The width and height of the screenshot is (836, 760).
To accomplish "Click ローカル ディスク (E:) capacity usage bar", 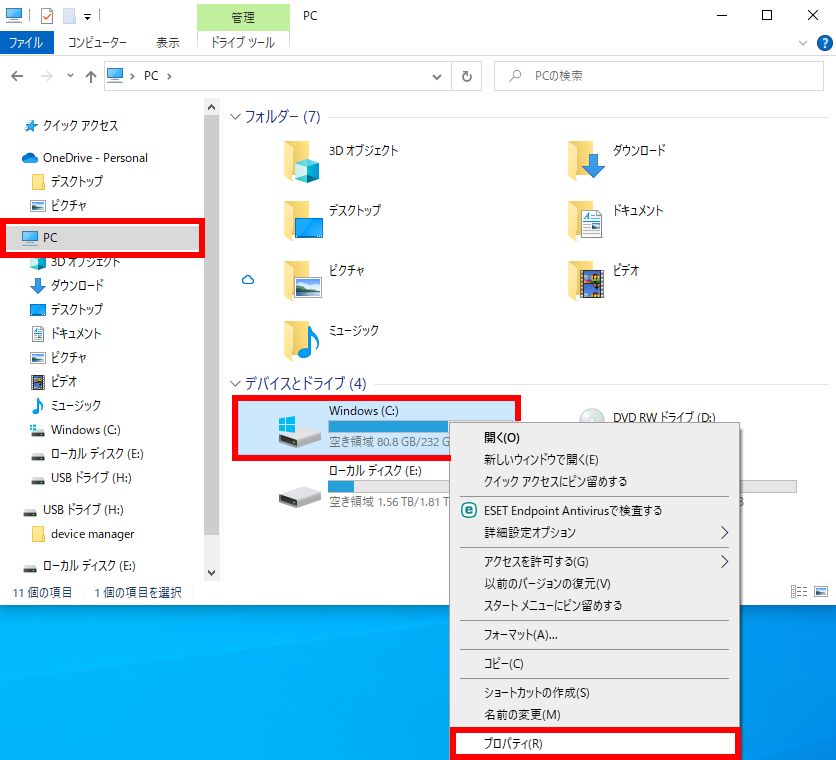I will tap(389, 486).
